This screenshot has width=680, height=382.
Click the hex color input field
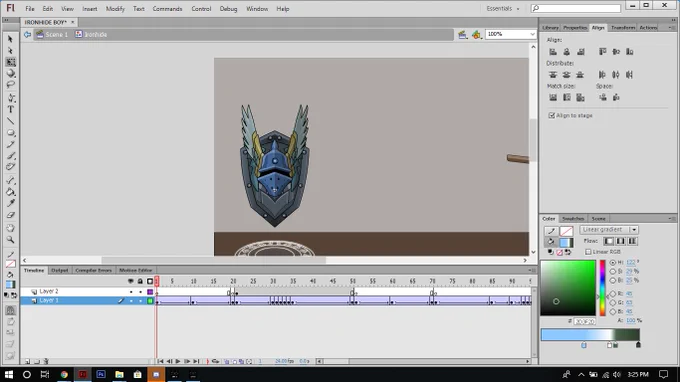[585, 321]
